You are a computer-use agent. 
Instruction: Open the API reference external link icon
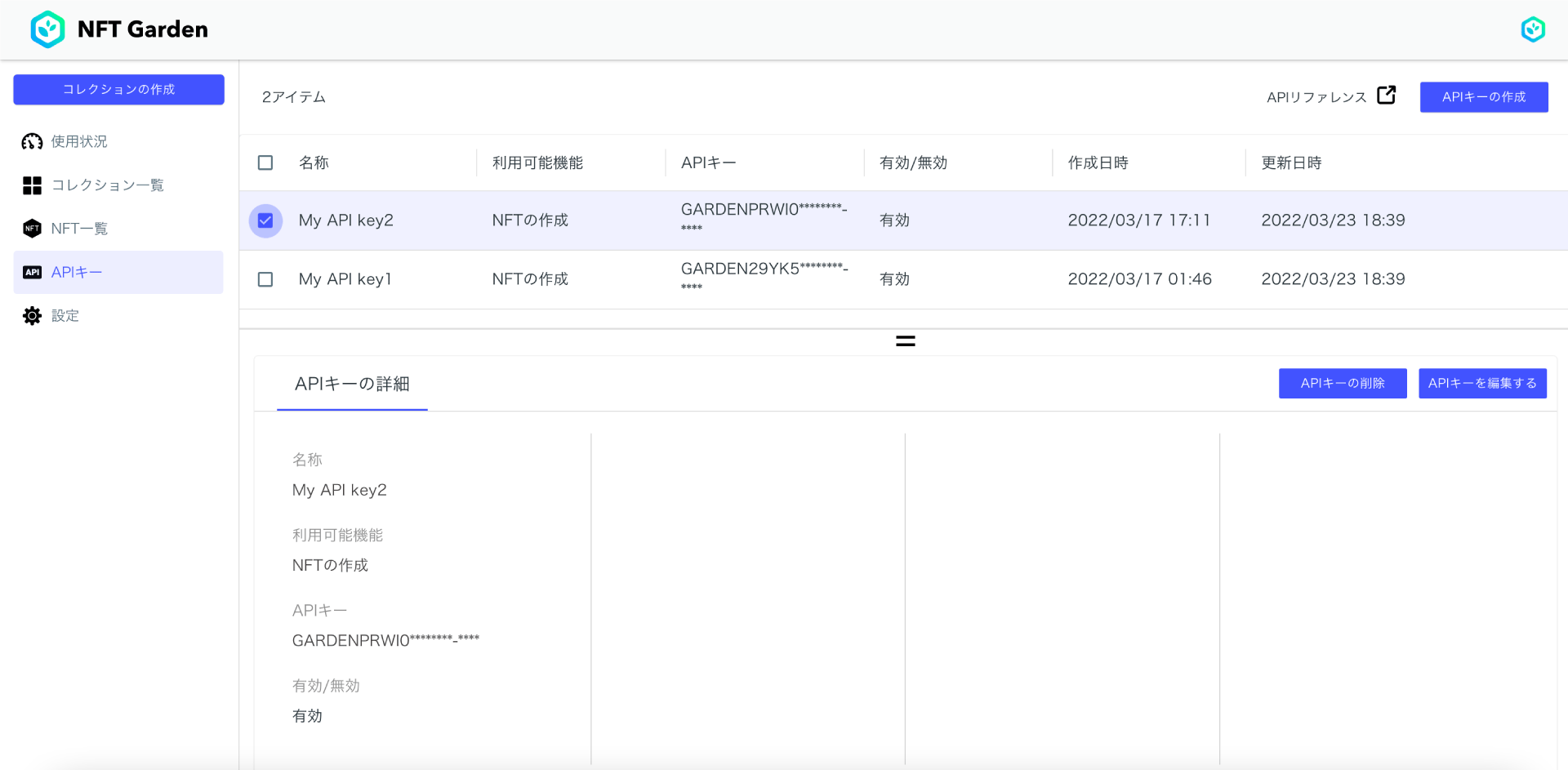click(1386, 96)
